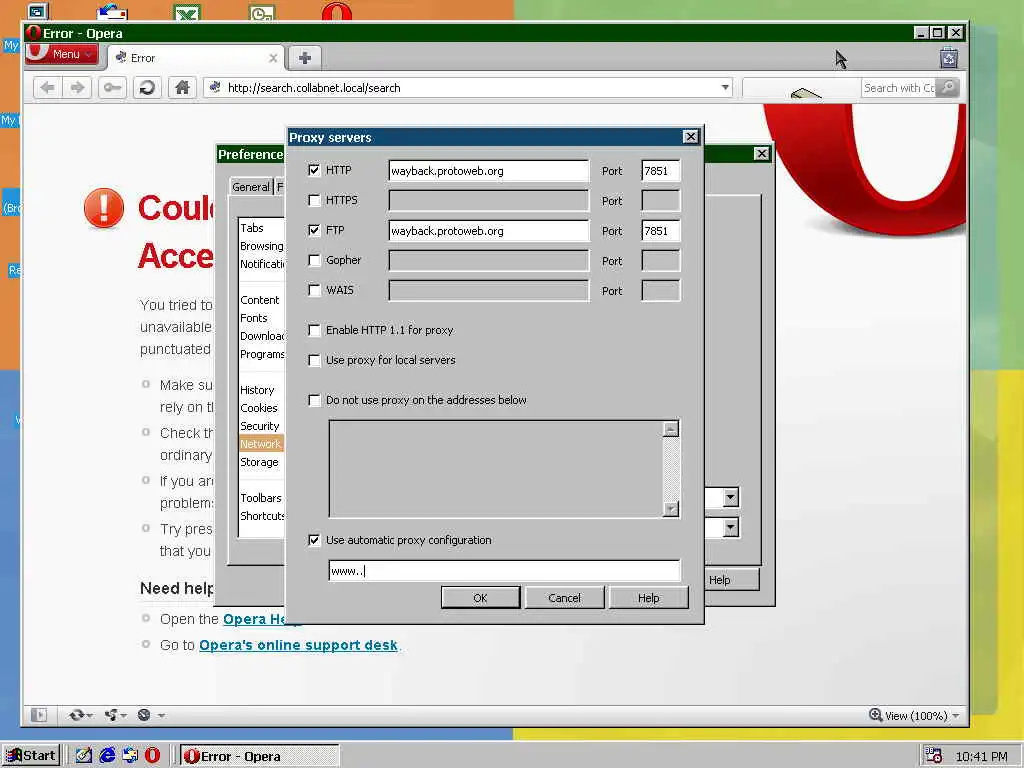This screenshot has width=1024, height=768.
Task: Click the FTP port number field
Action: (x=660, y=231)
